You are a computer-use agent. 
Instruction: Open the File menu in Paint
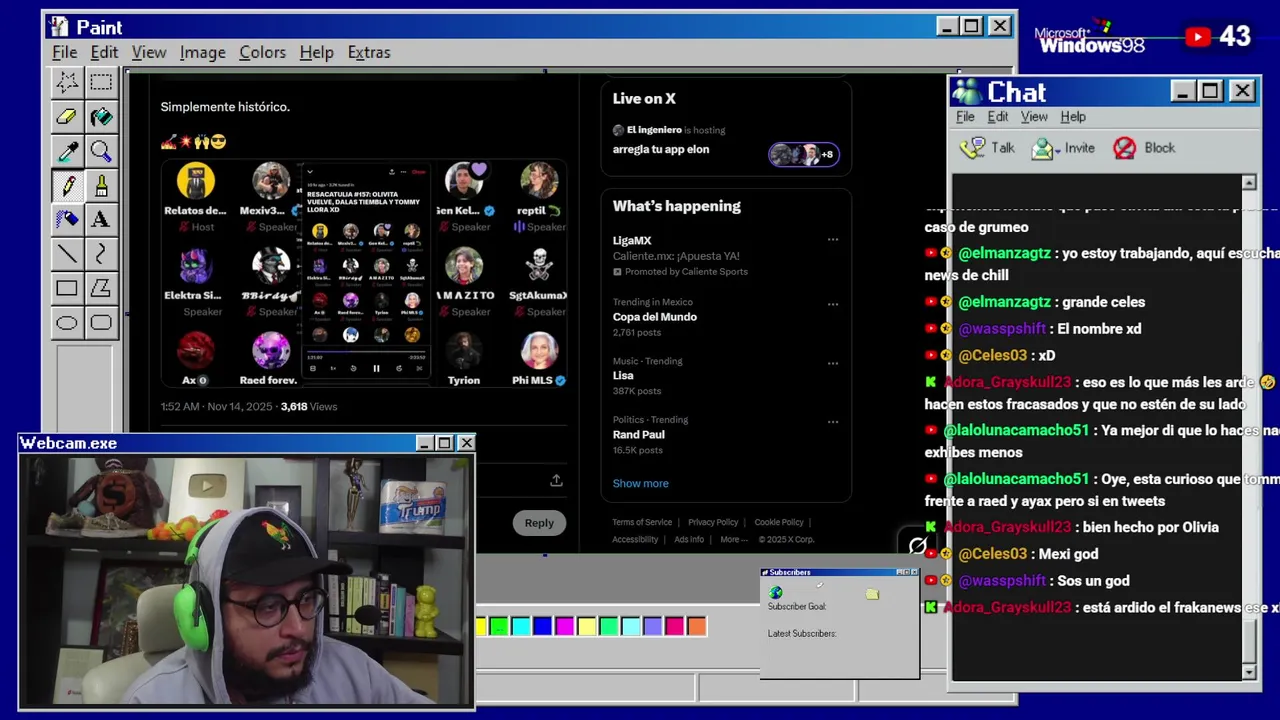click(x=65, y=52)
